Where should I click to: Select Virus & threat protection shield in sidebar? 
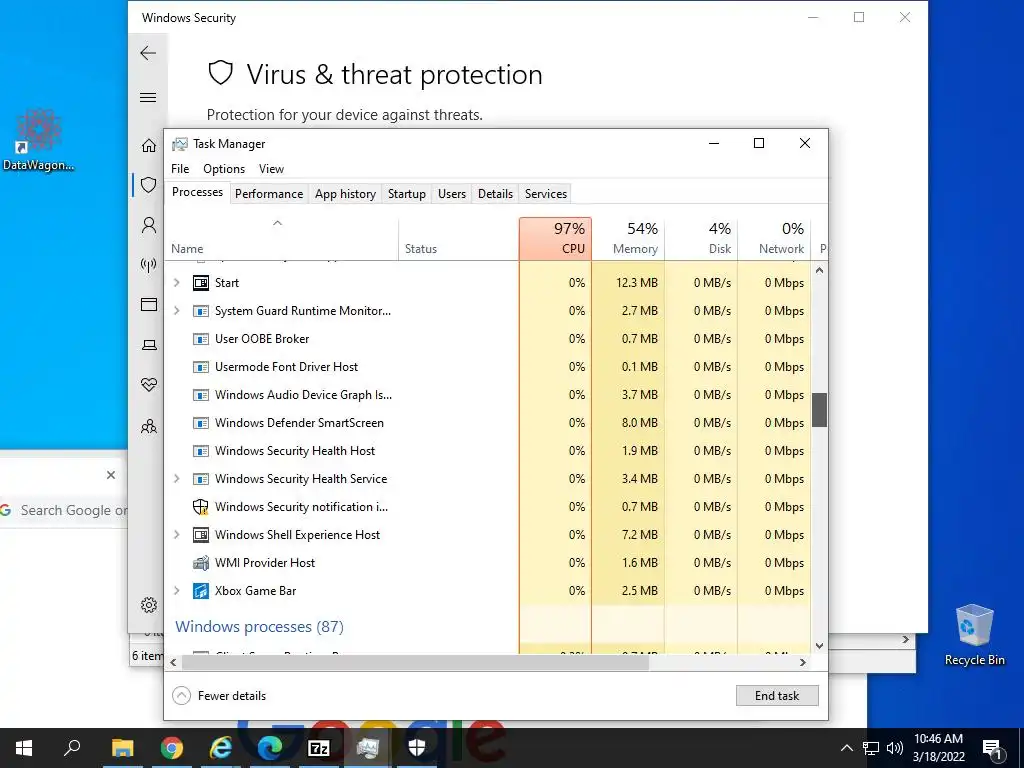(x=149, y=185)
